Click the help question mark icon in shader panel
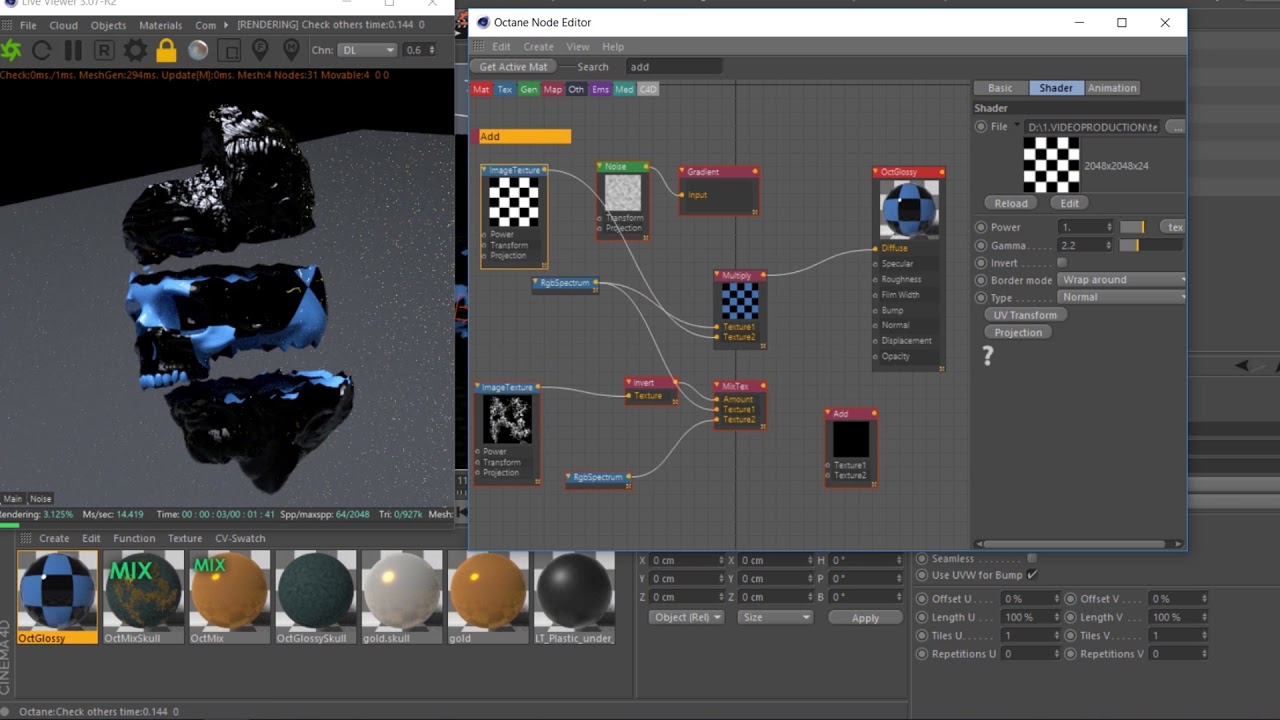 point(988,356)
